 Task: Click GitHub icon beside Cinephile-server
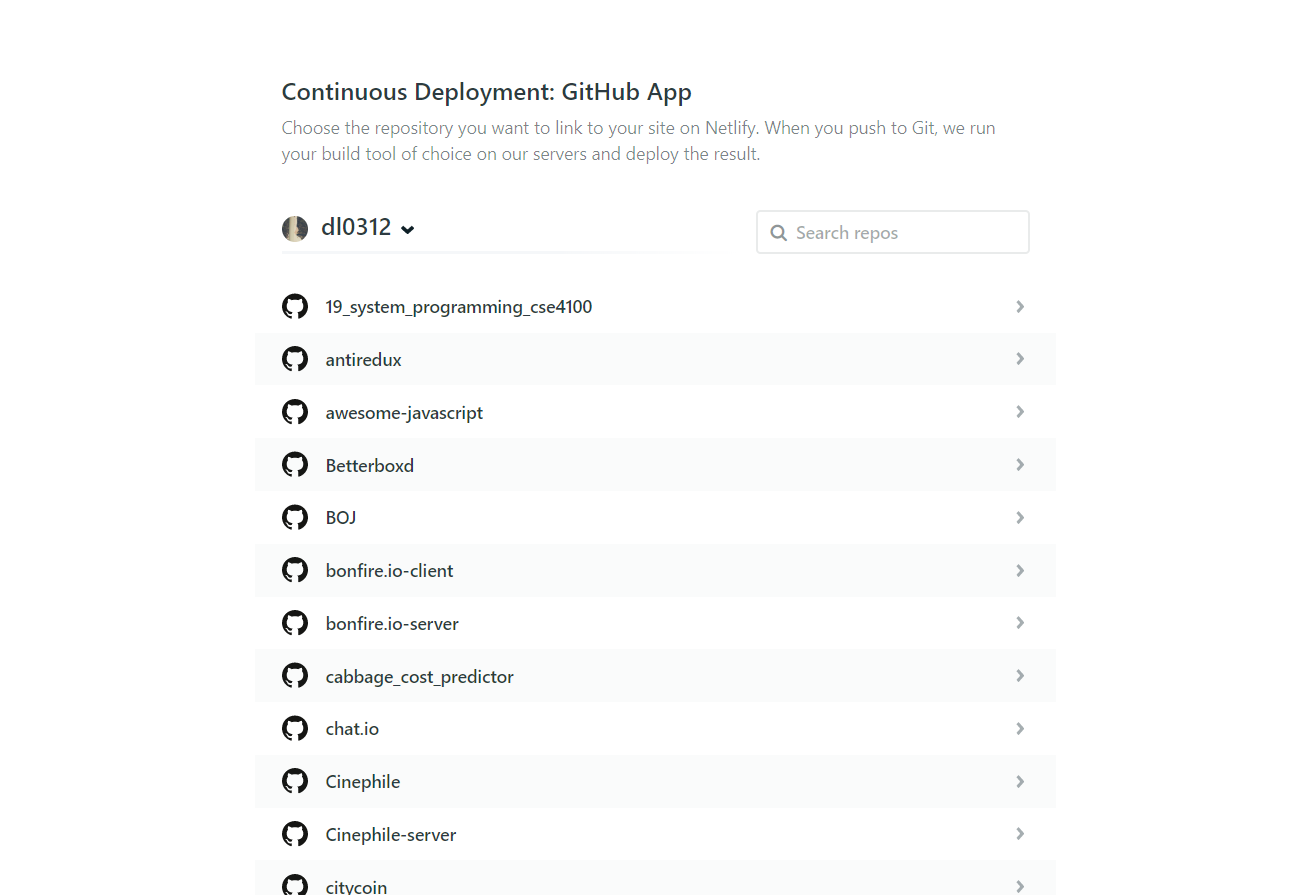pyautogui.click(x=295, y=834)
